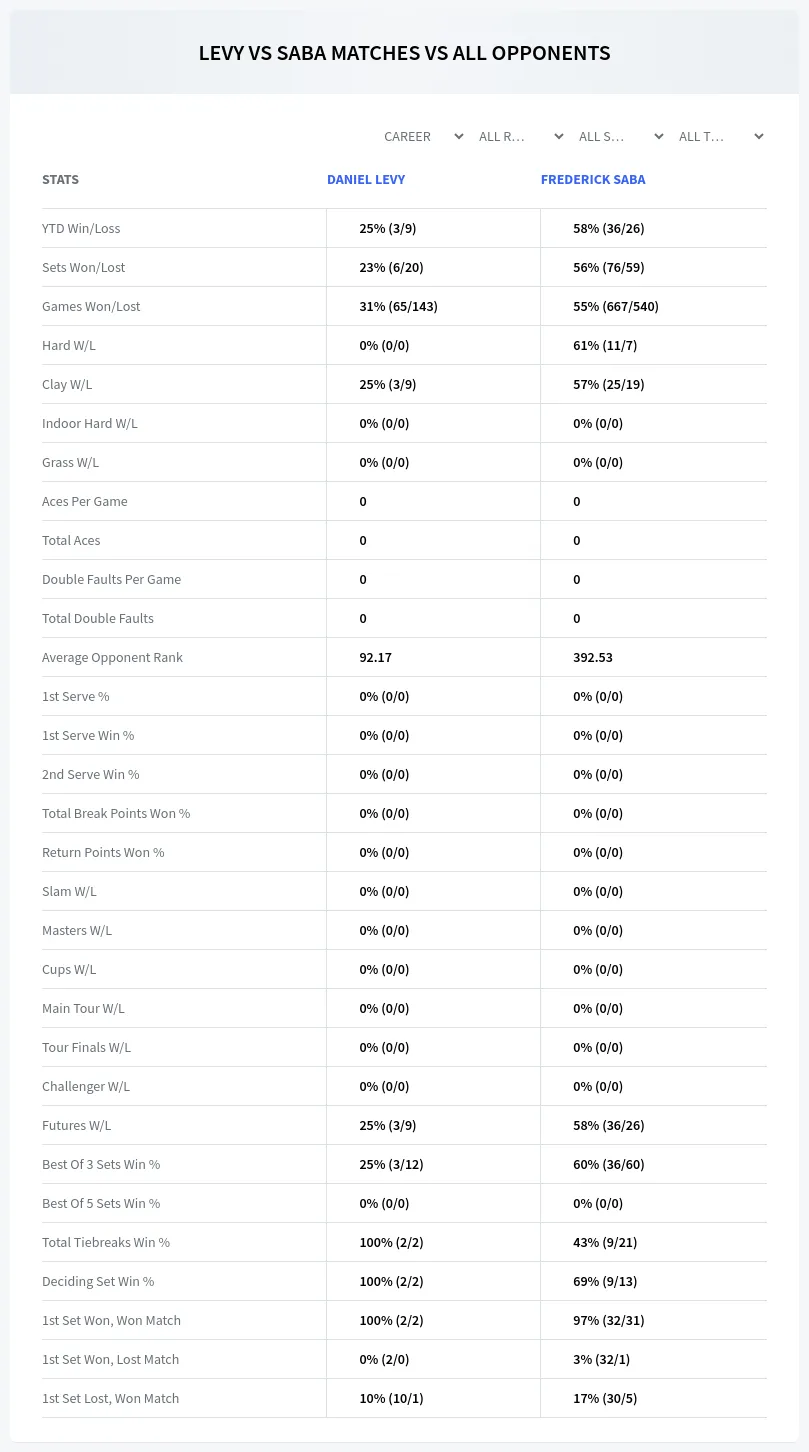809x1452 pixels.
Task: Open the ALL R… rounds dropdown
Action: (521, 136)
